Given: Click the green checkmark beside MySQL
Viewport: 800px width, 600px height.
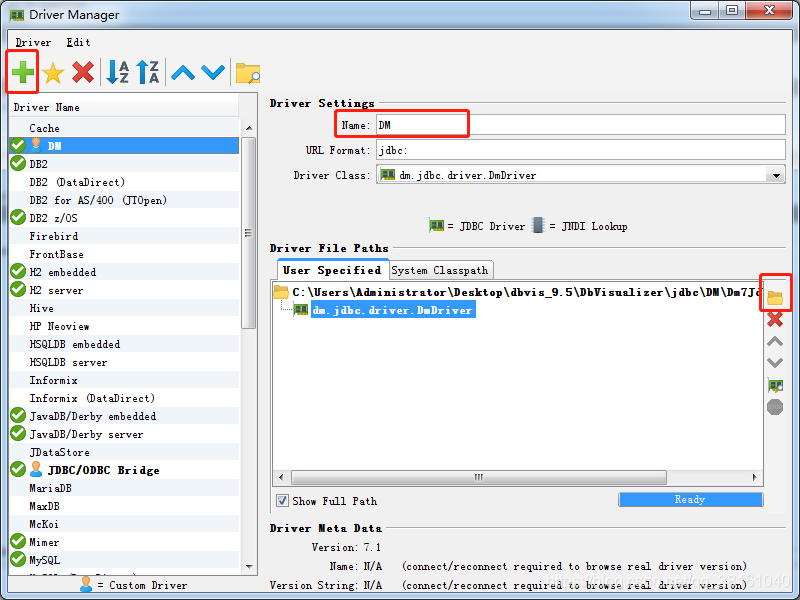Looking at the screenshot, I should (x=18, y=560).
